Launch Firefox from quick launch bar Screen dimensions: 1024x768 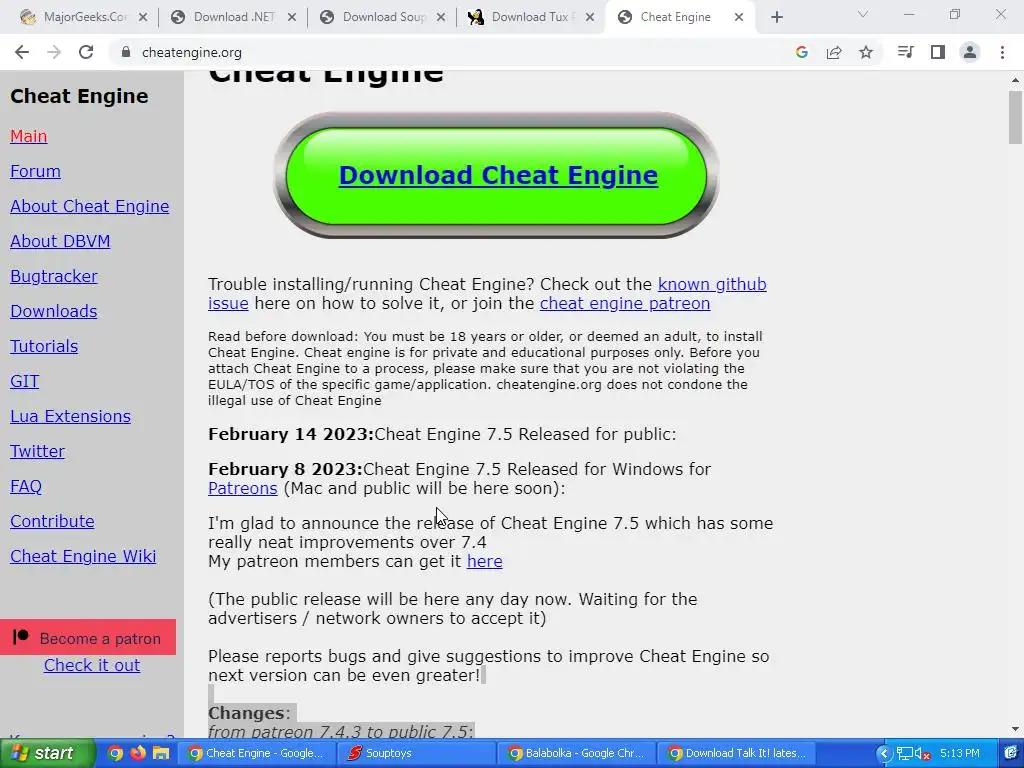tap(137, 753)
